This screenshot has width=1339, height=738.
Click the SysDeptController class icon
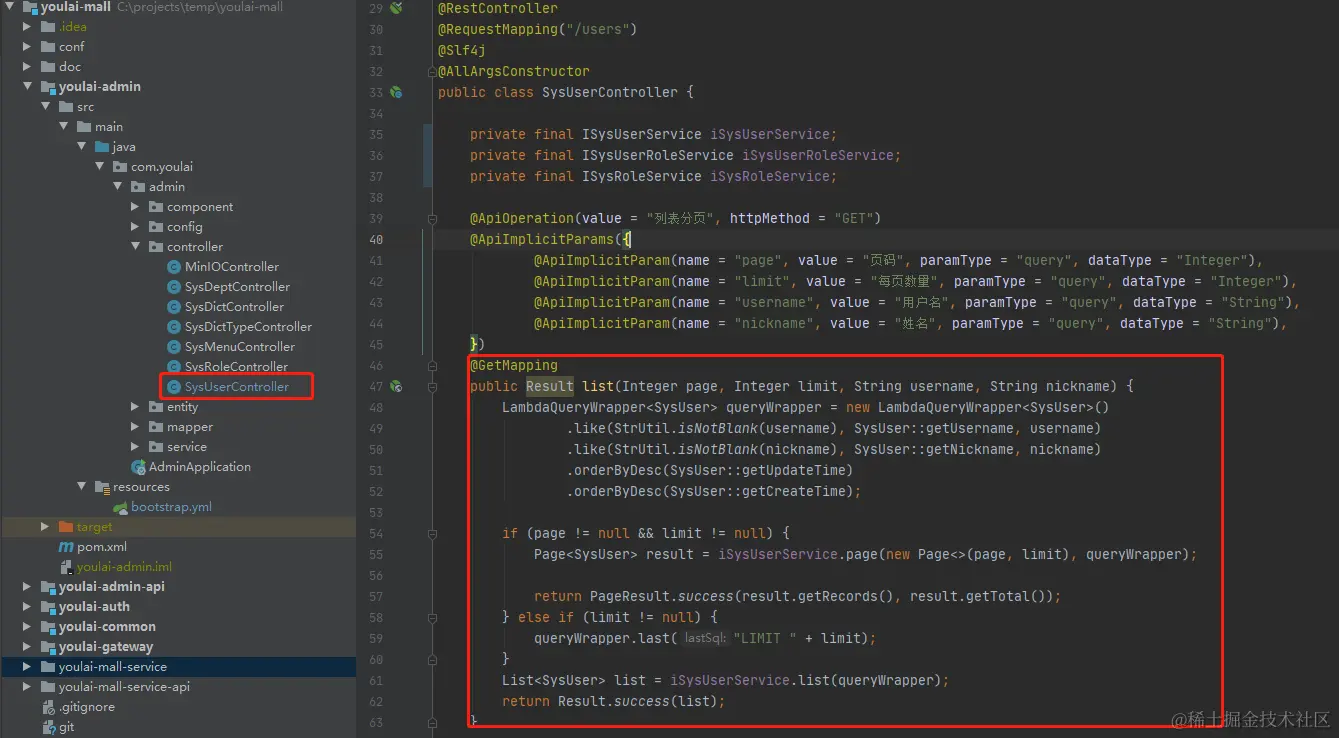click(x=174, y=287)
